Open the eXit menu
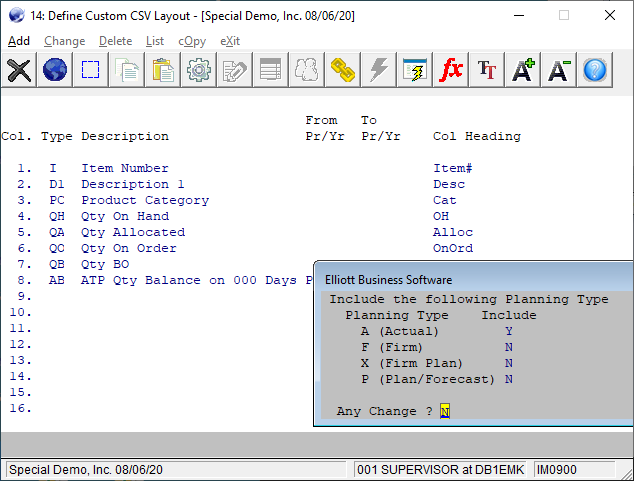 click(x=230, y=41)
